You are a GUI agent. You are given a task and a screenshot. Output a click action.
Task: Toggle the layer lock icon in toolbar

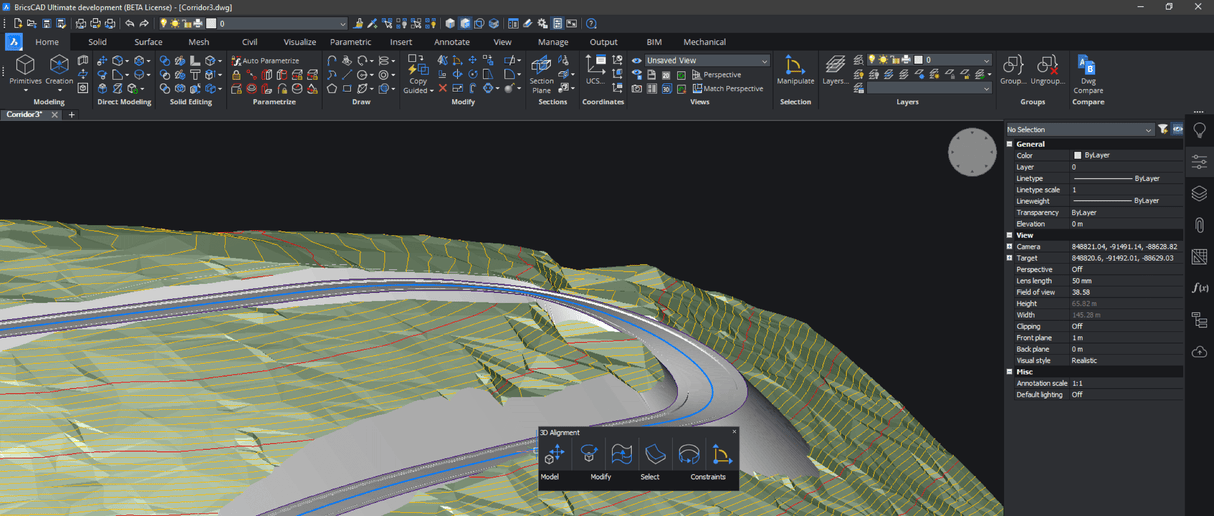[x=186, y=23]
